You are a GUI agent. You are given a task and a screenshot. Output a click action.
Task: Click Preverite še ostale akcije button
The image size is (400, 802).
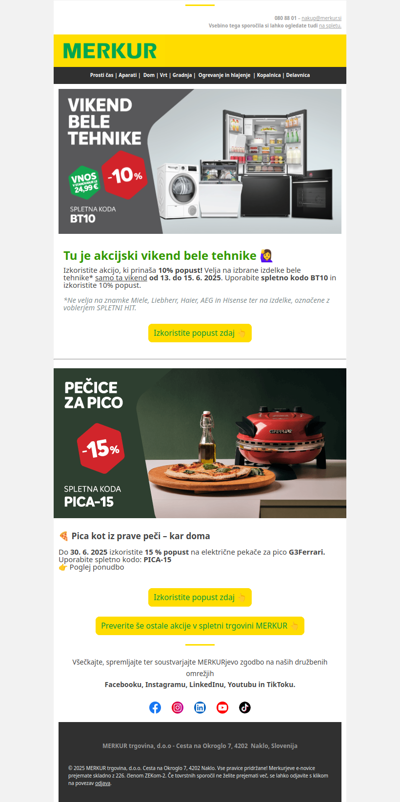click(x=200, y=626)
